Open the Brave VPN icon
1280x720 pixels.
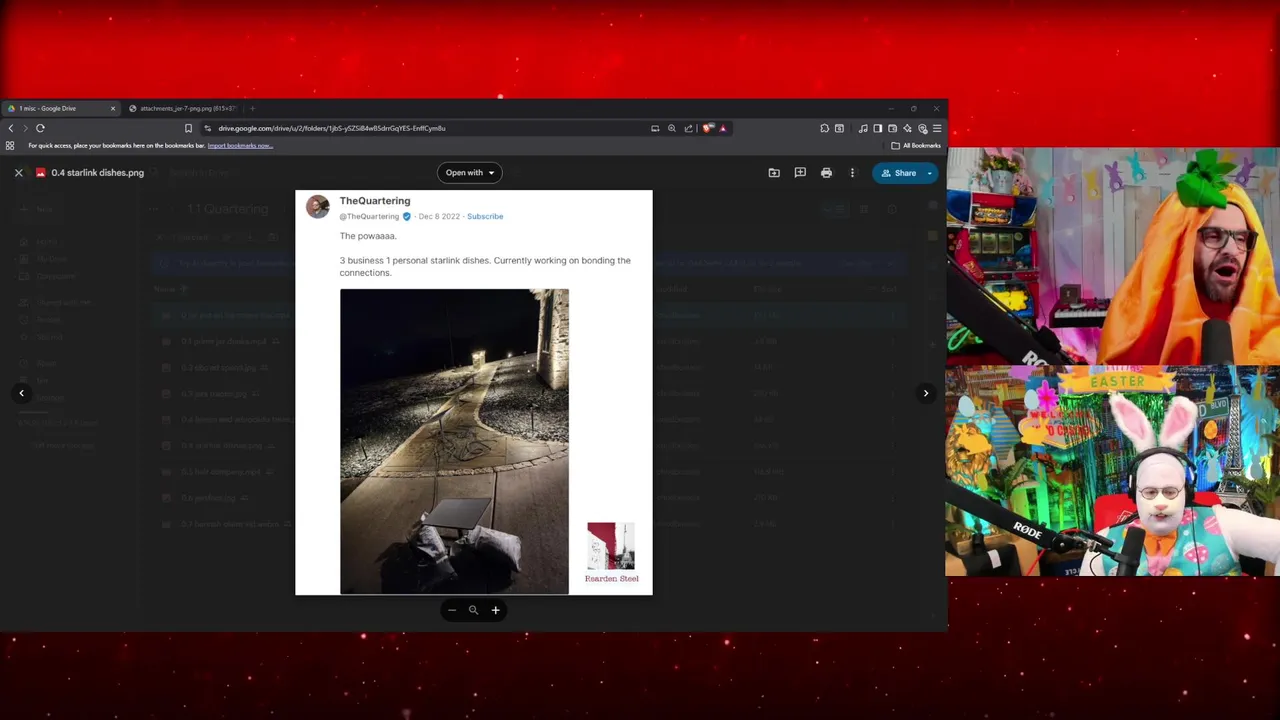tap(922, 128)
